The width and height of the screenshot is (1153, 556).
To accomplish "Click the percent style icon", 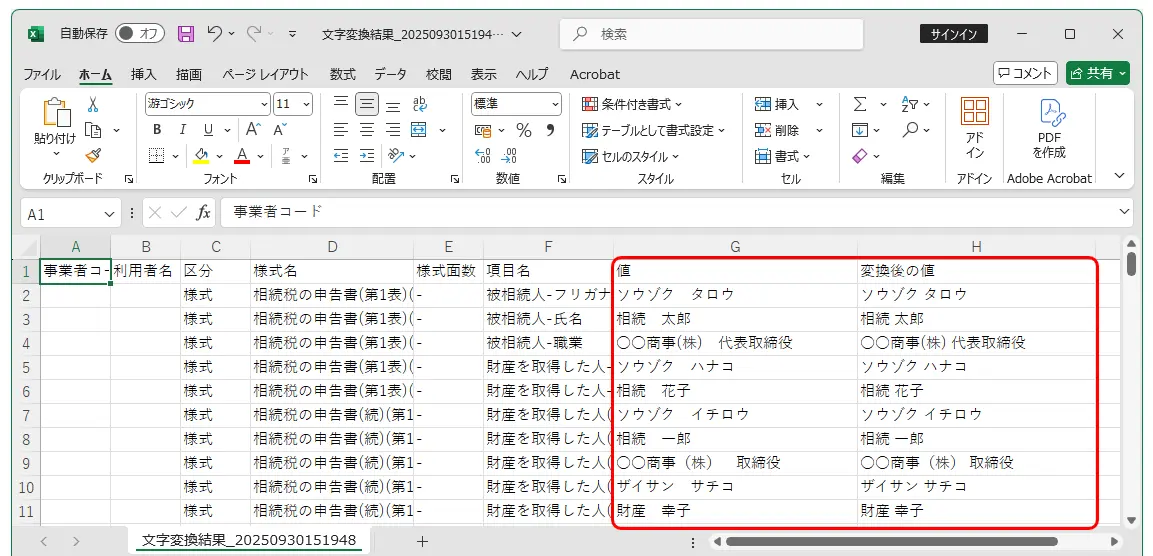I will [x=523, y=130].
